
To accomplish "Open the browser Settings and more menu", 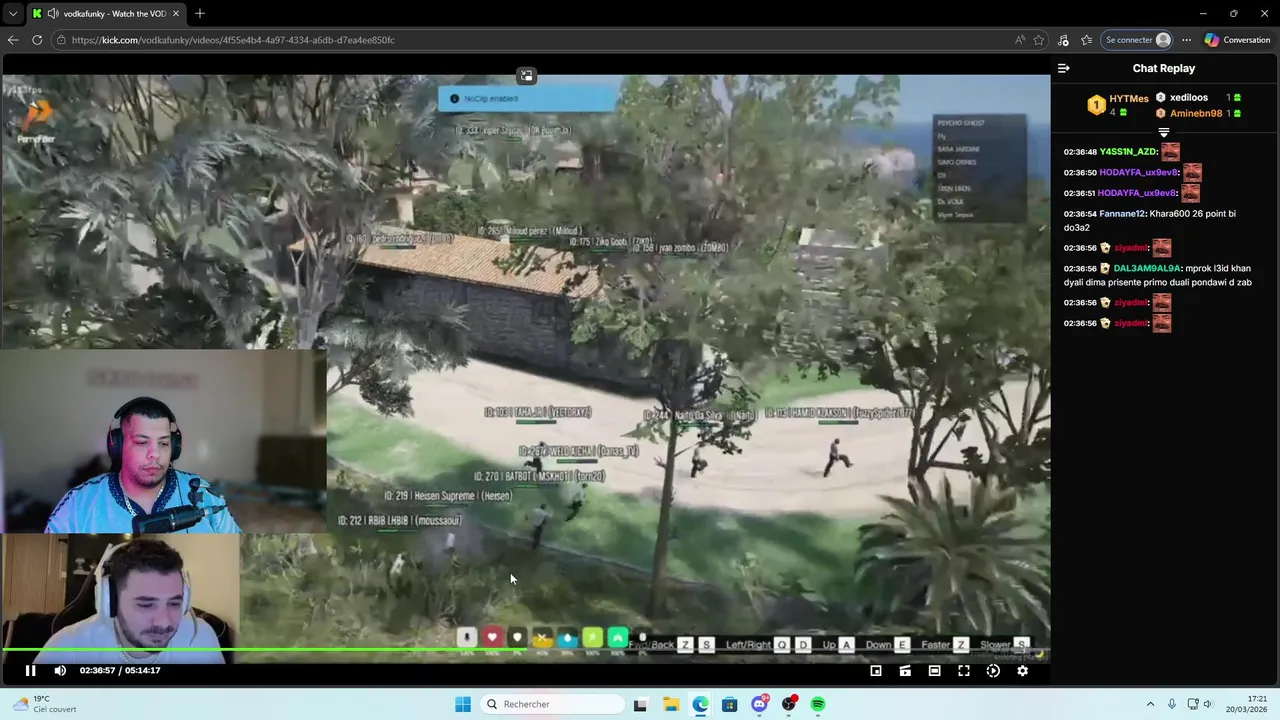I will 1186,40.
